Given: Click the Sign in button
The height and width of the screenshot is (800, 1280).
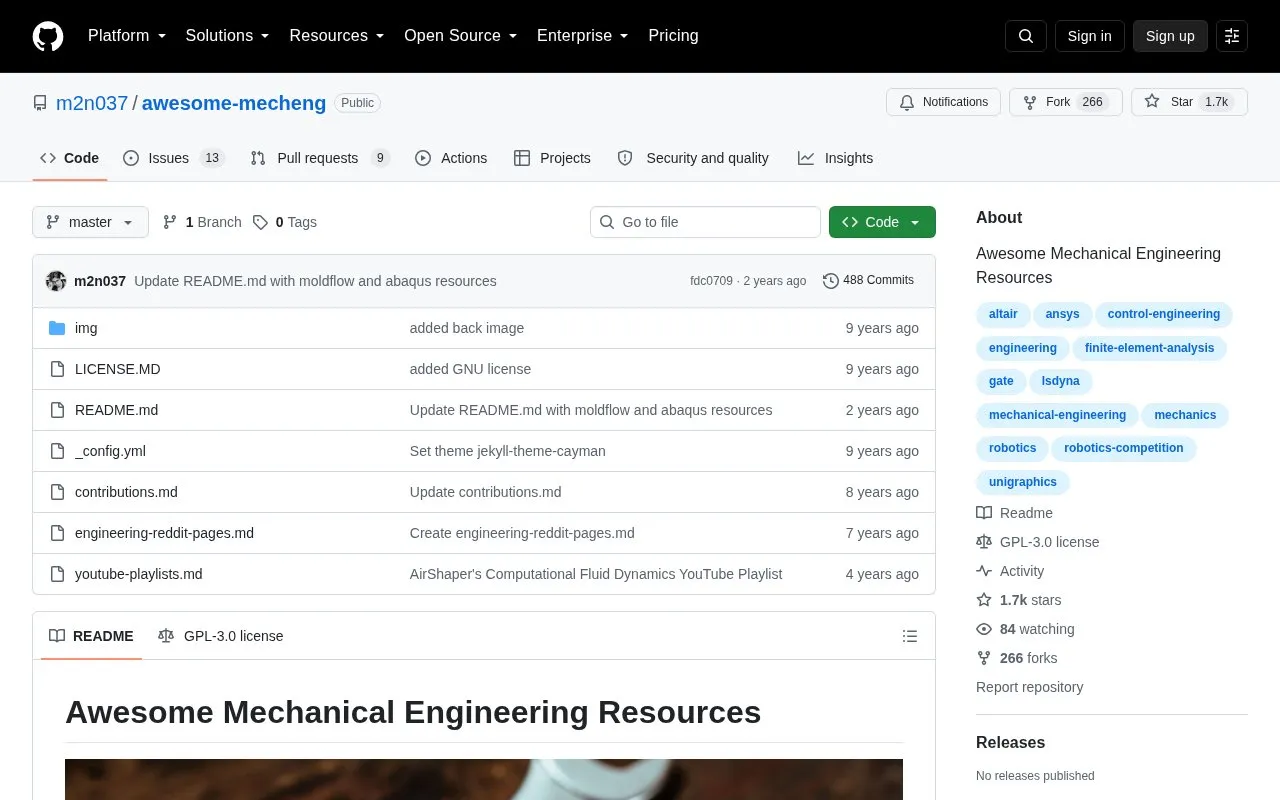Looking at the screenshot, I should [x=1089, y=36].
